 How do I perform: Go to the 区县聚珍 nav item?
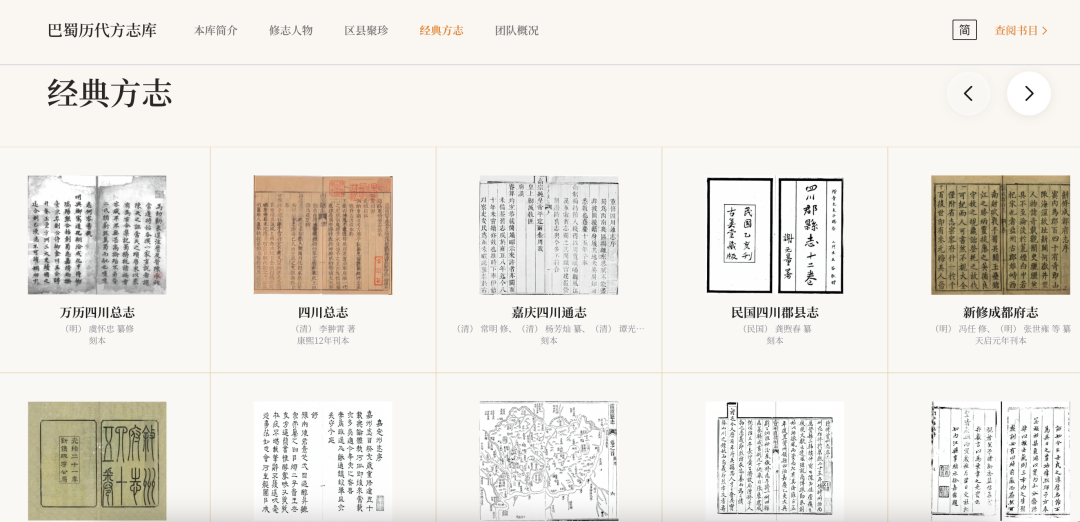(x=366, y=30)
